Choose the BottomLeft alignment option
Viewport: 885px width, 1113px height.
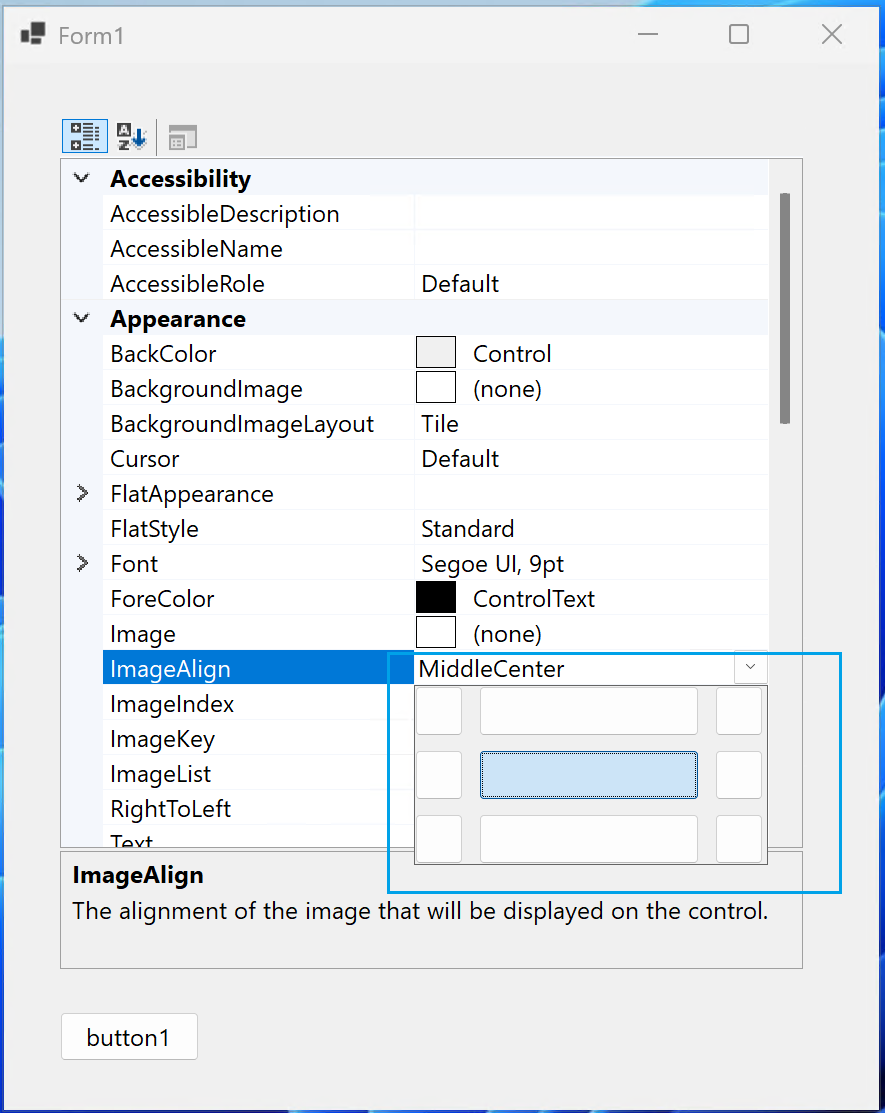pyautogui.click(x=439, y=839)
